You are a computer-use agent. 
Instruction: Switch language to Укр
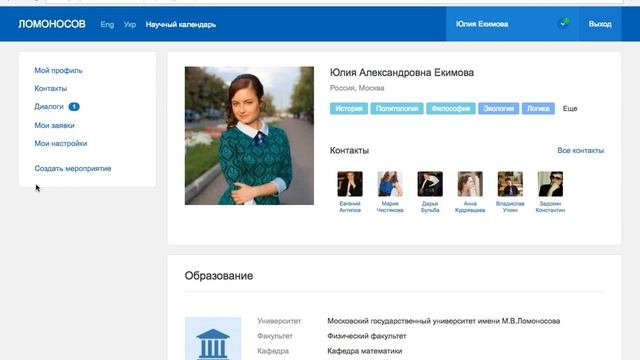point(130,24)
